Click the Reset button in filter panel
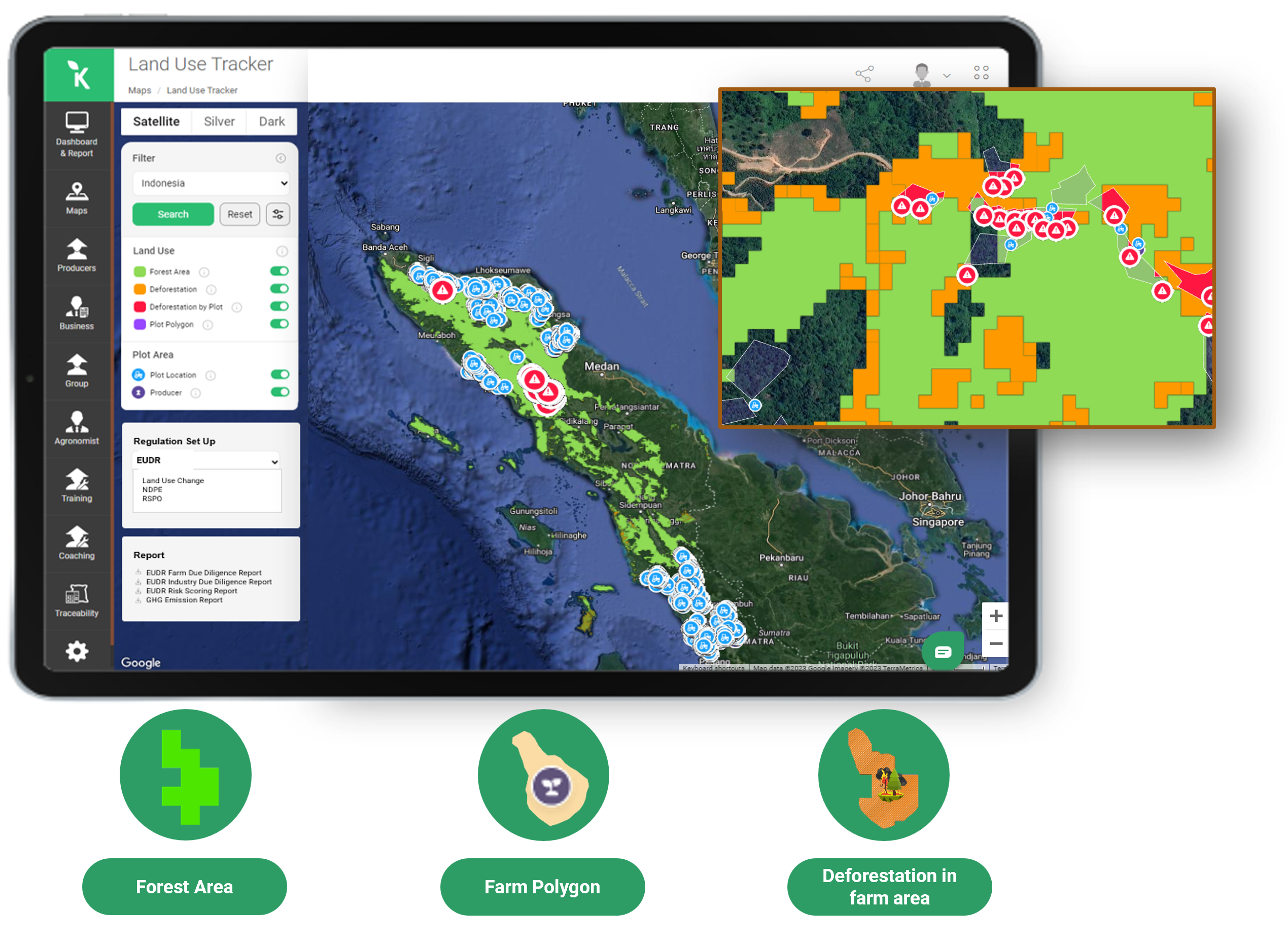Screen dimensions: 1288x941 tap(239, 215)
